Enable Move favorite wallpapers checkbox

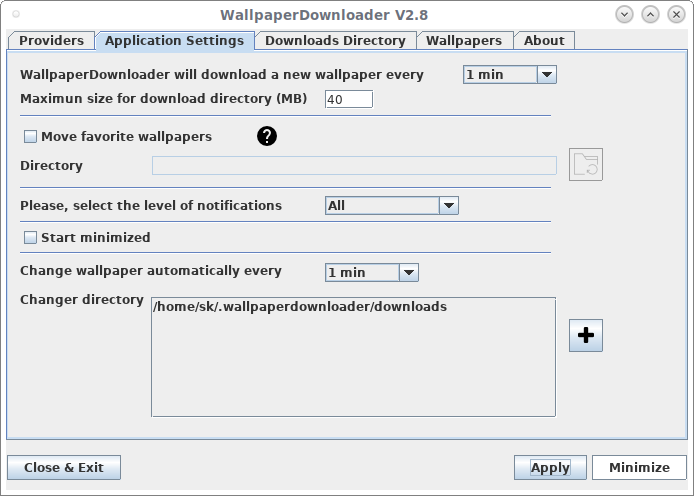pos(30,136)
